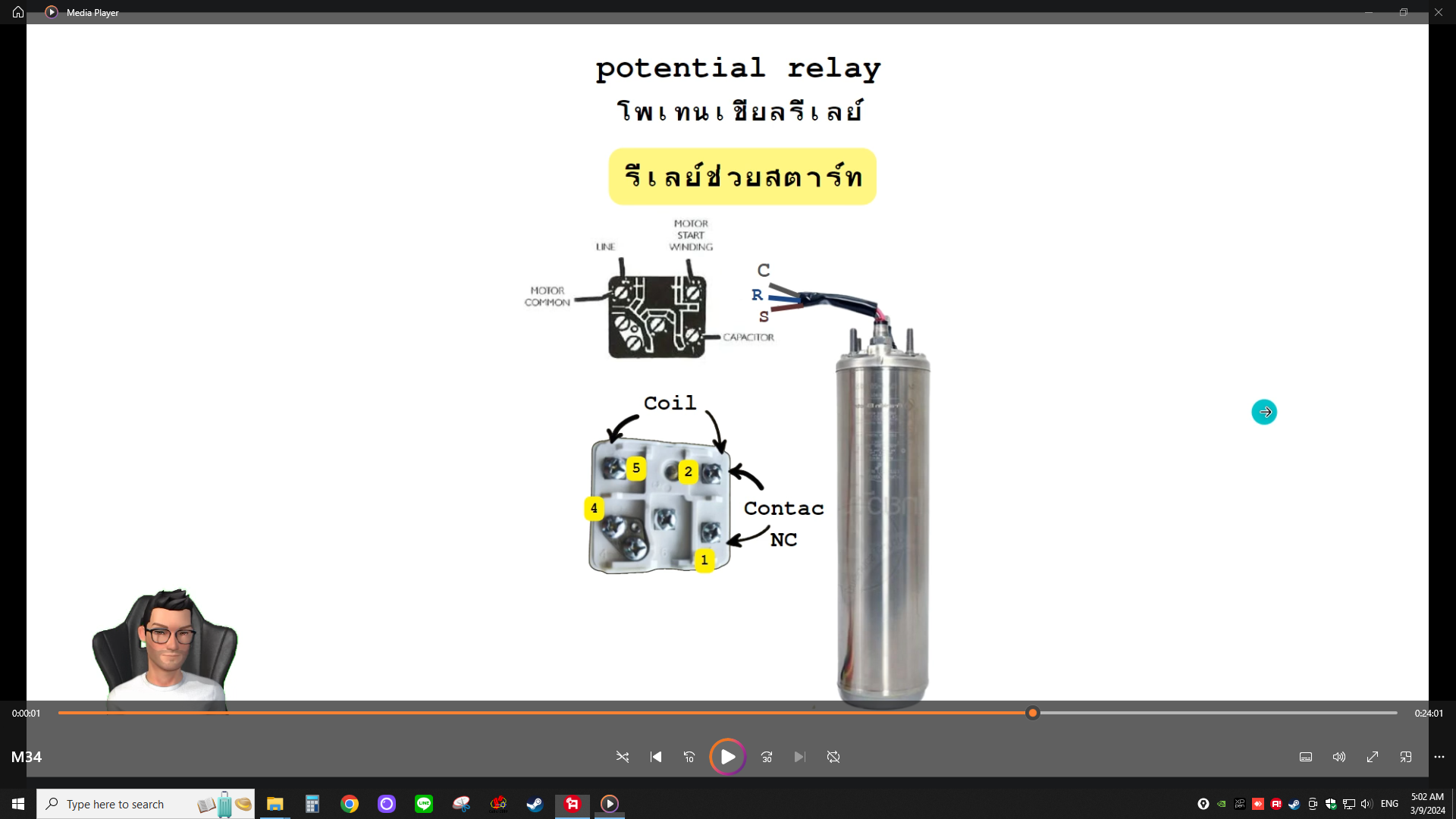Toggle repeat mode off icon
The image size is (1456, 819).
[x=833, y=757]
